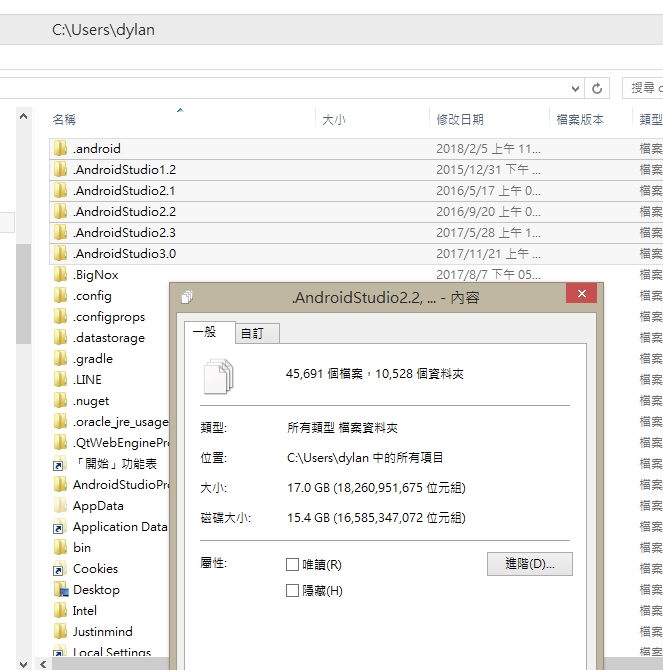Click navigation pane scroll up arrow
Image resolution: width=663 pixels, height=670 pixels.
(x=23, y=116)
